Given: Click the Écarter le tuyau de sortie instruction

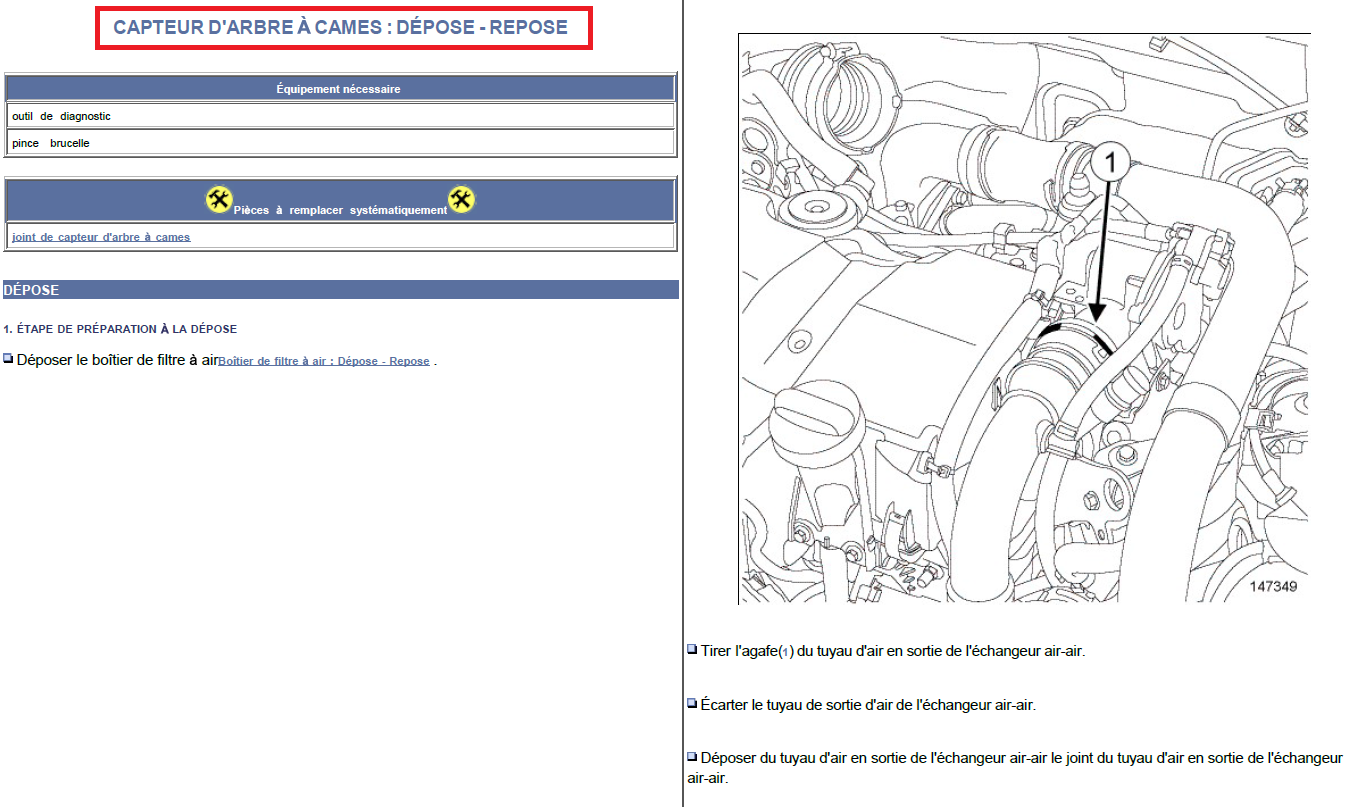Looking at the screenshot, I should point(868,704).
